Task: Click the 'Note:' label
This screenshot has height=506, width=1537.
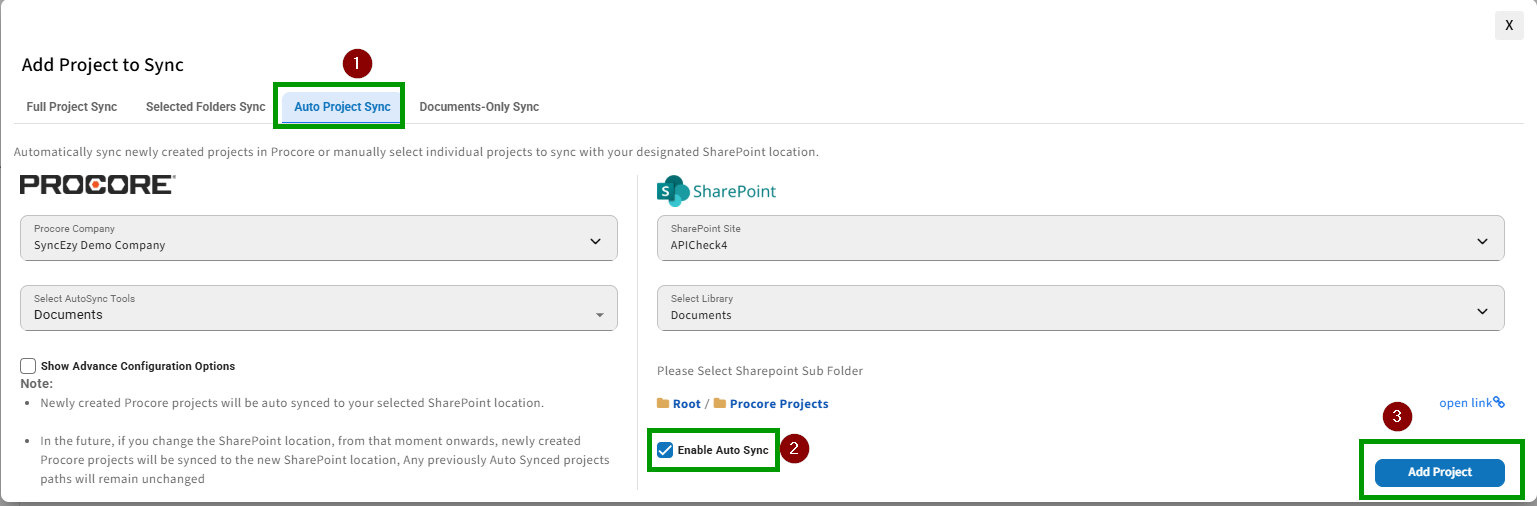Action: [37, 384]
